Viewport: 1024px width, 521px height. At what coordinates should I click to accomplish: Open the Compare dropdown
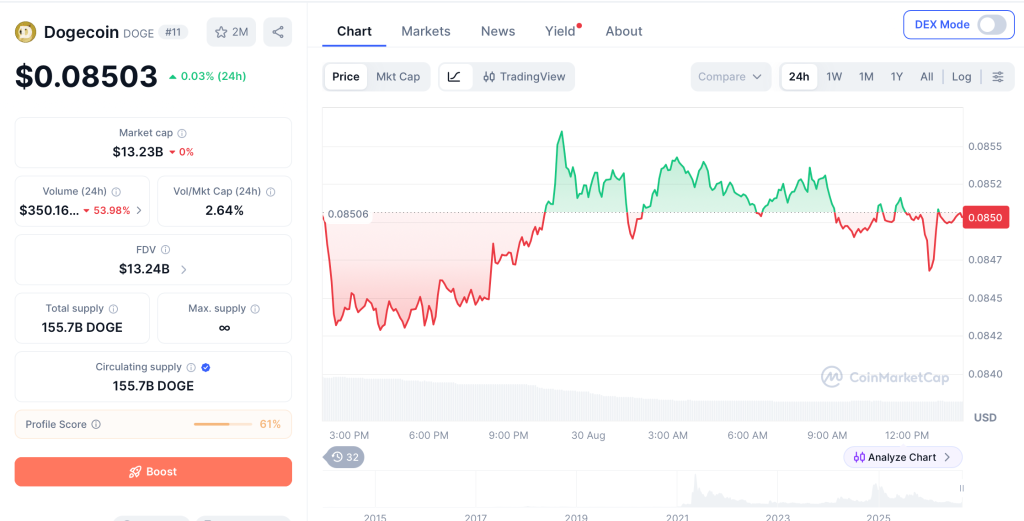[730, 76]
